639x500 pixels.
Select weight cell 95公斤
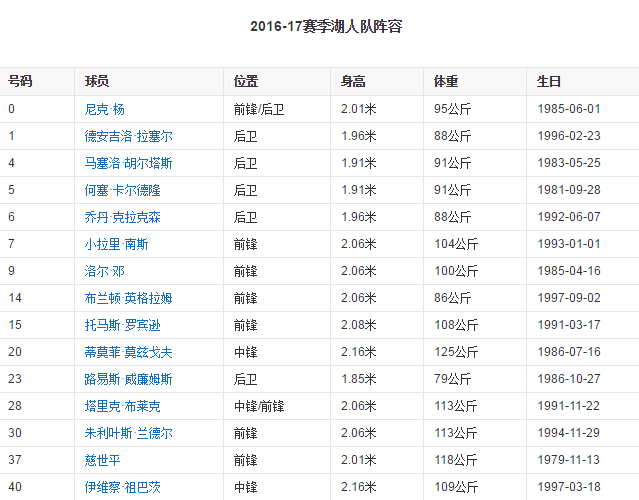[452, 109]
